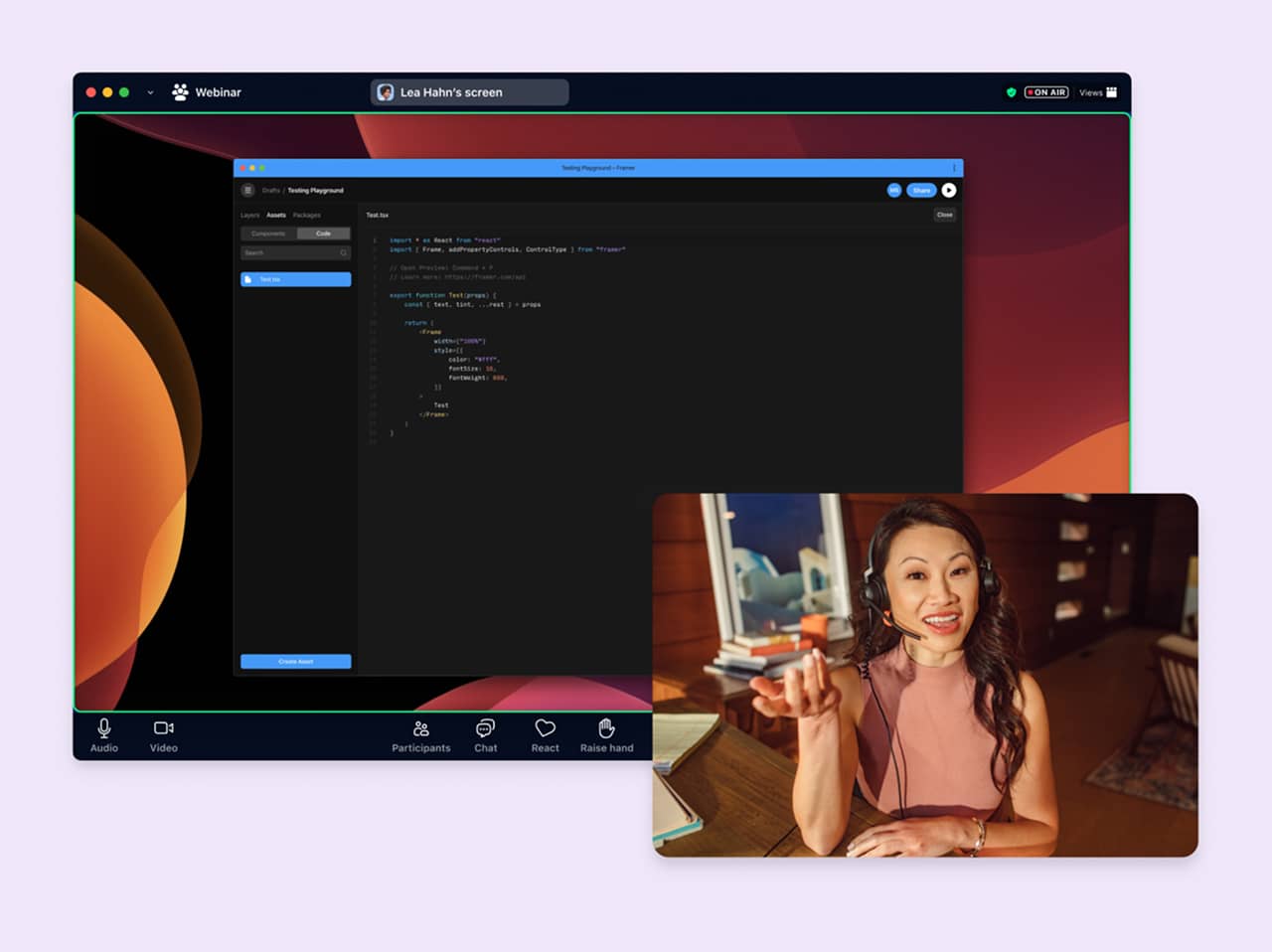Open the Packages tab
Screen dimensions: 1272x952
(x=306, y=215)
